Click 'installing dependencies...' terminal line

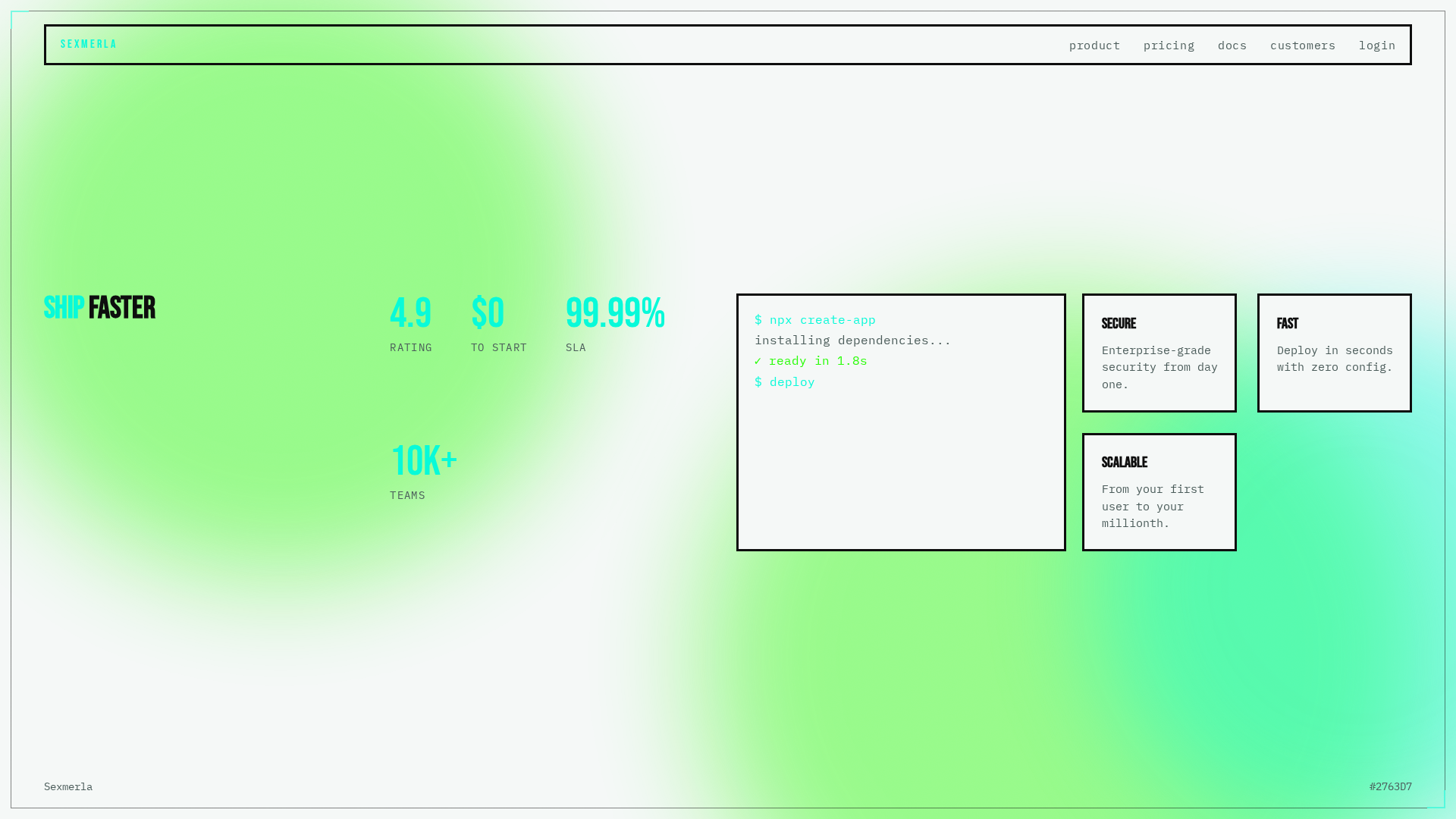pyautogui.click(x=852, y=340)
